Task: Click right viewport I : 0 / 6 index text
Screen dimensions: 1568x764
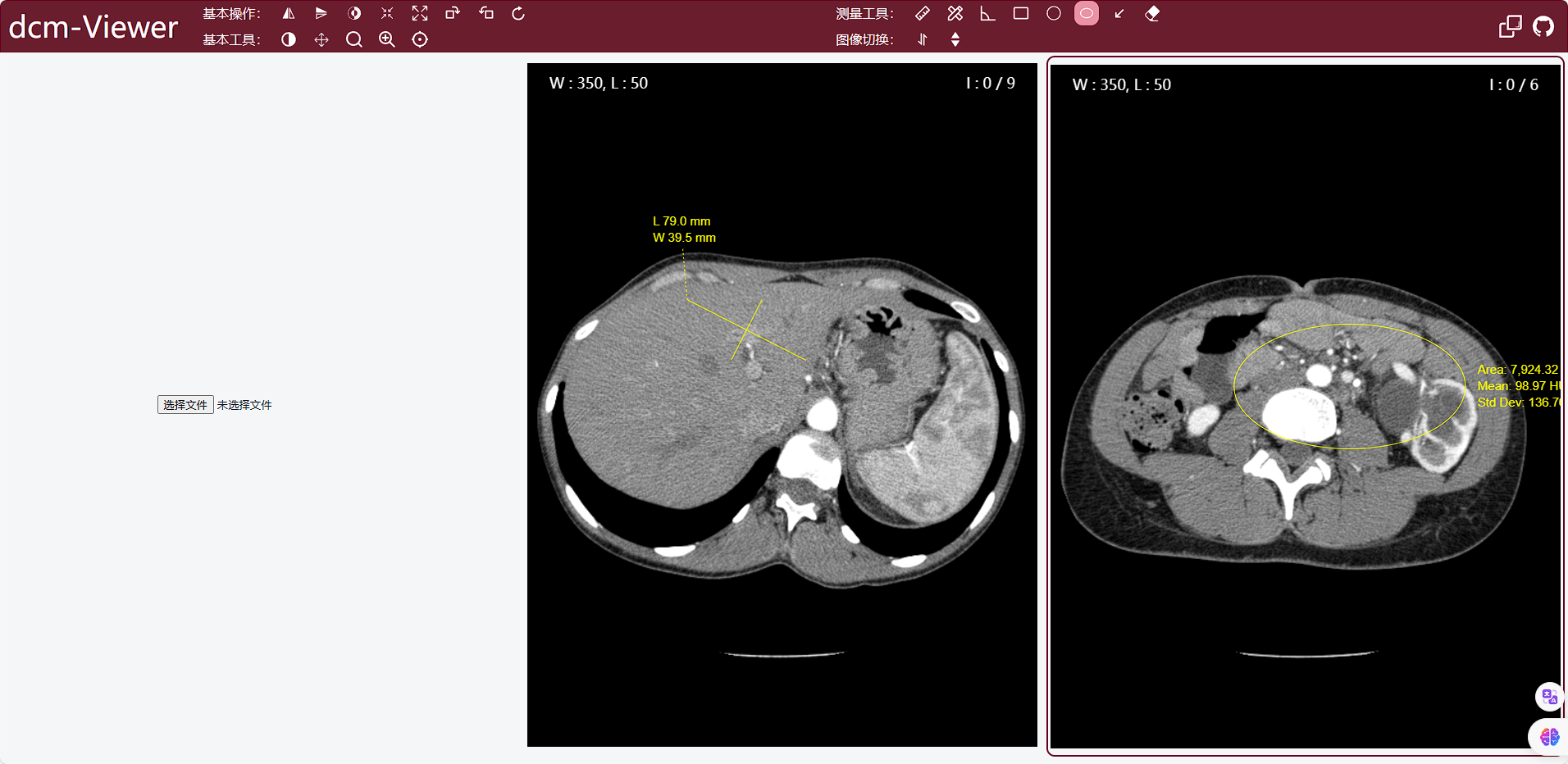Action: [x=1514, y=84]
